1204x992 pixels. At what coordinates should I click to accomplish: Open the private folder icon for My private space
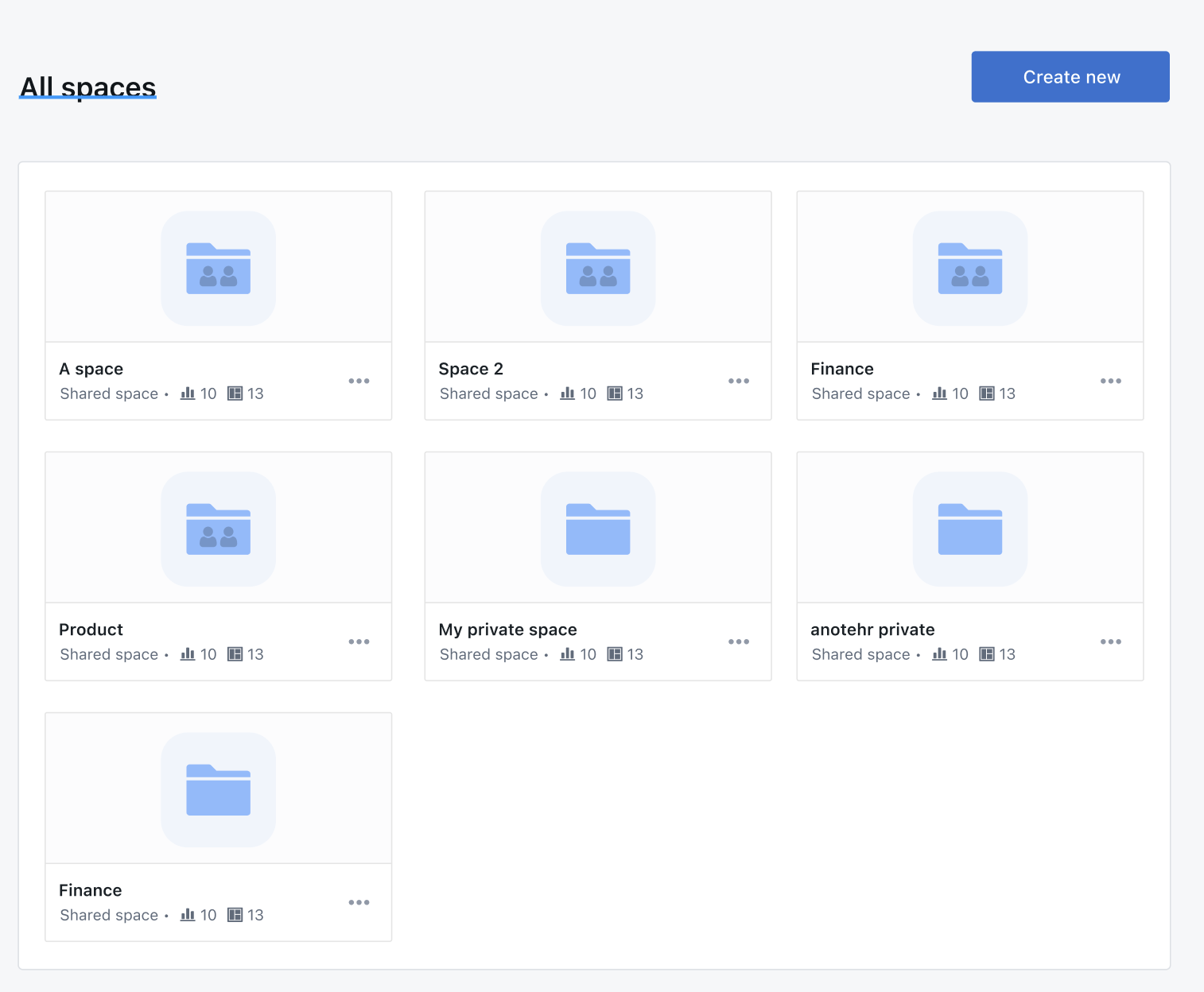[x=597, y=529]
